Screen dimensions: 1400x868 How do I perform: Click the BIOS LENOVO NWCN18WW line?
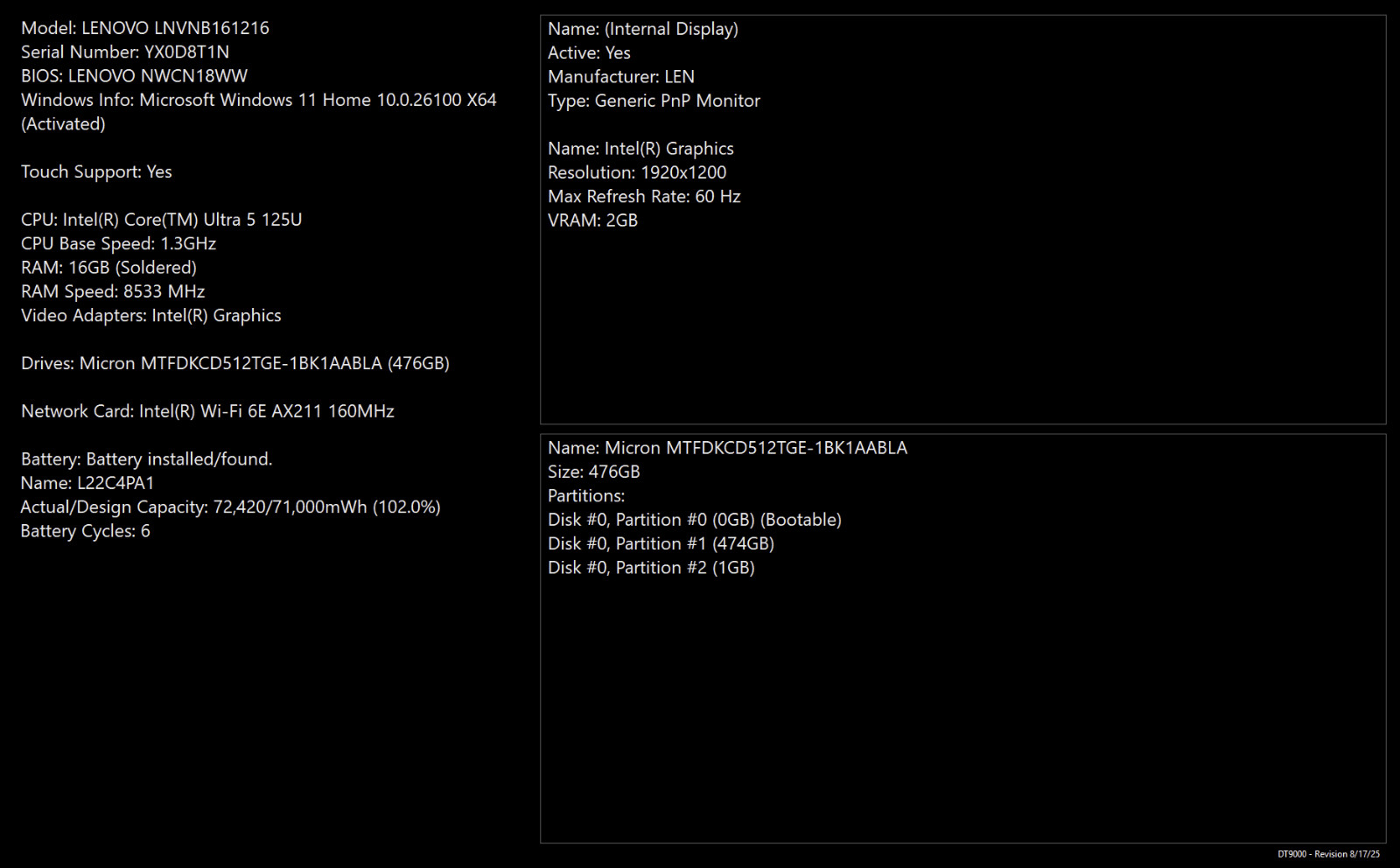[x=134, y=76]
